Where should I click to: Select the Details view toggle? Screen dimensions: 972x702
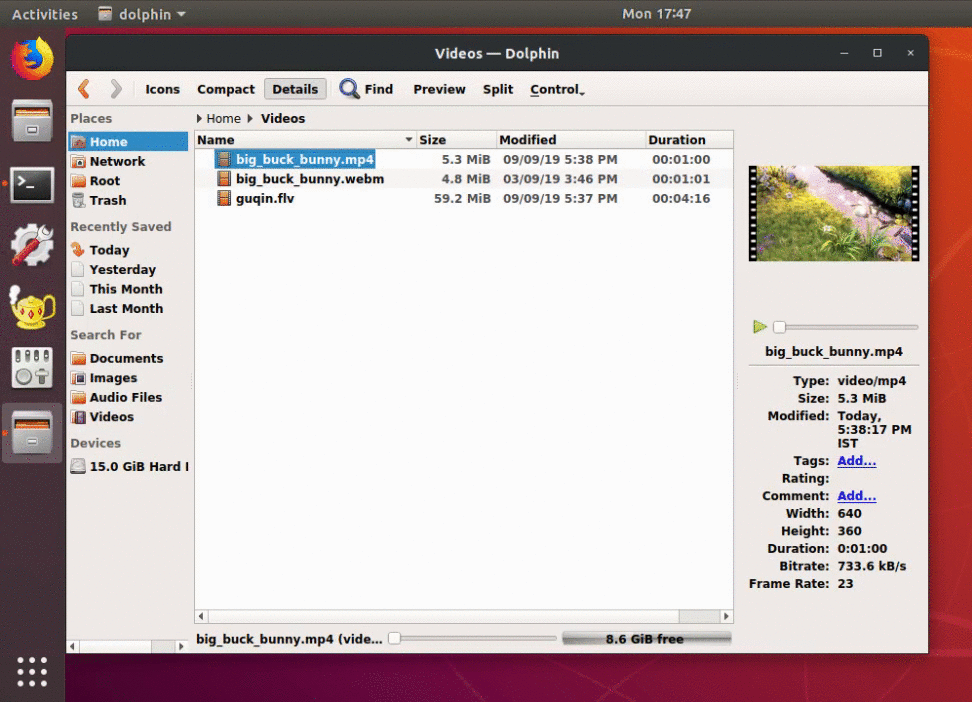[x=295, y=89]
